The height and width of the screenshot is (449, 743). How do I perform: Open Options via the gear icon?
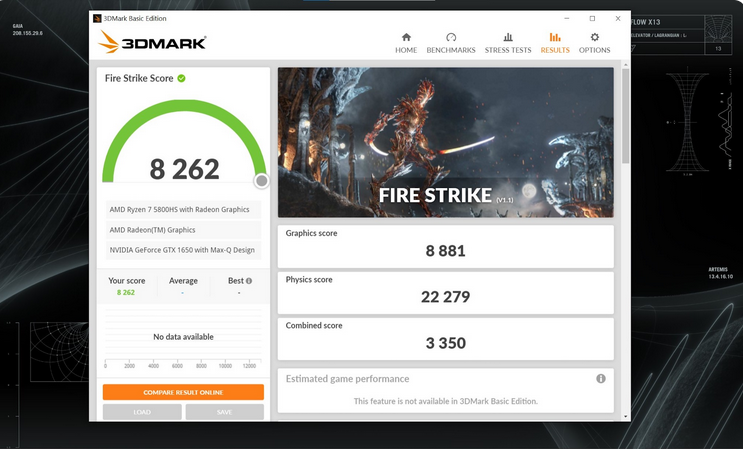595,37
